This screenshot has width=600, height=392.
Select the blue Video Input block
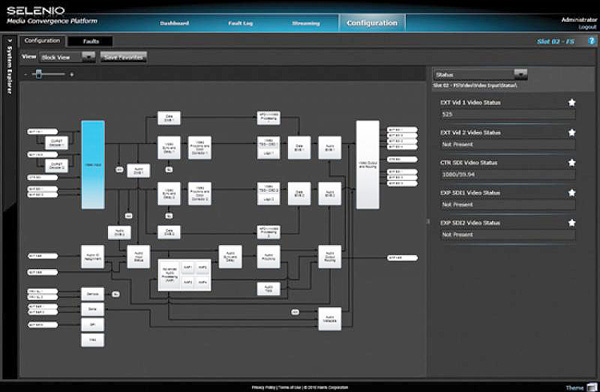tap(93, 165)
